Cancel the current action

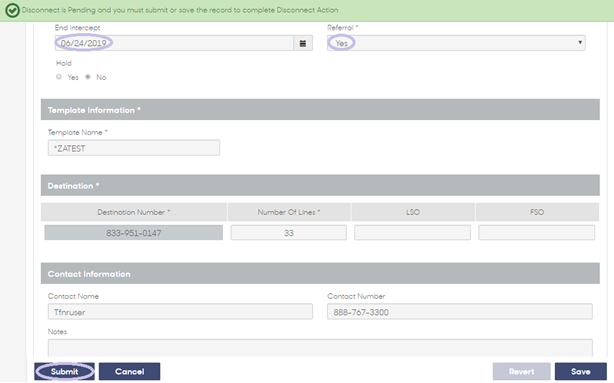click(x=129, y=371)
